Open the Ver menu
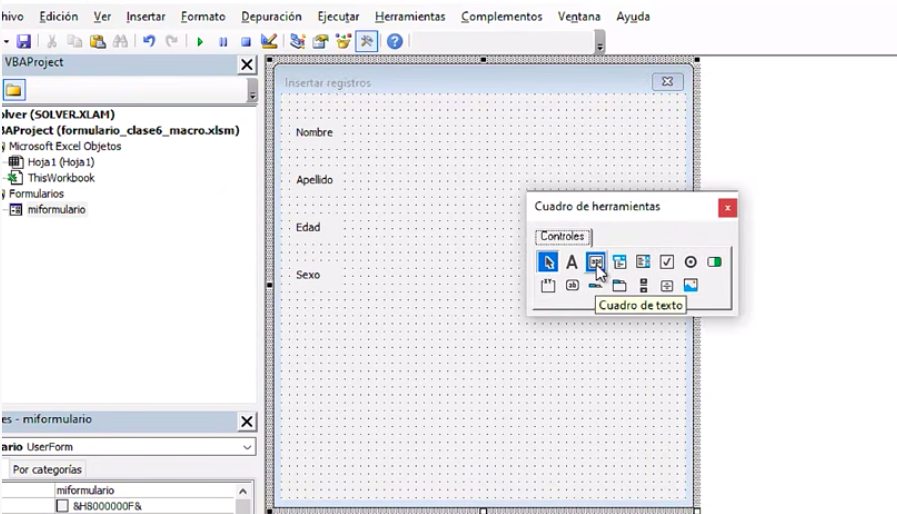The image size is (897, 514). click(x=102, y=17)
